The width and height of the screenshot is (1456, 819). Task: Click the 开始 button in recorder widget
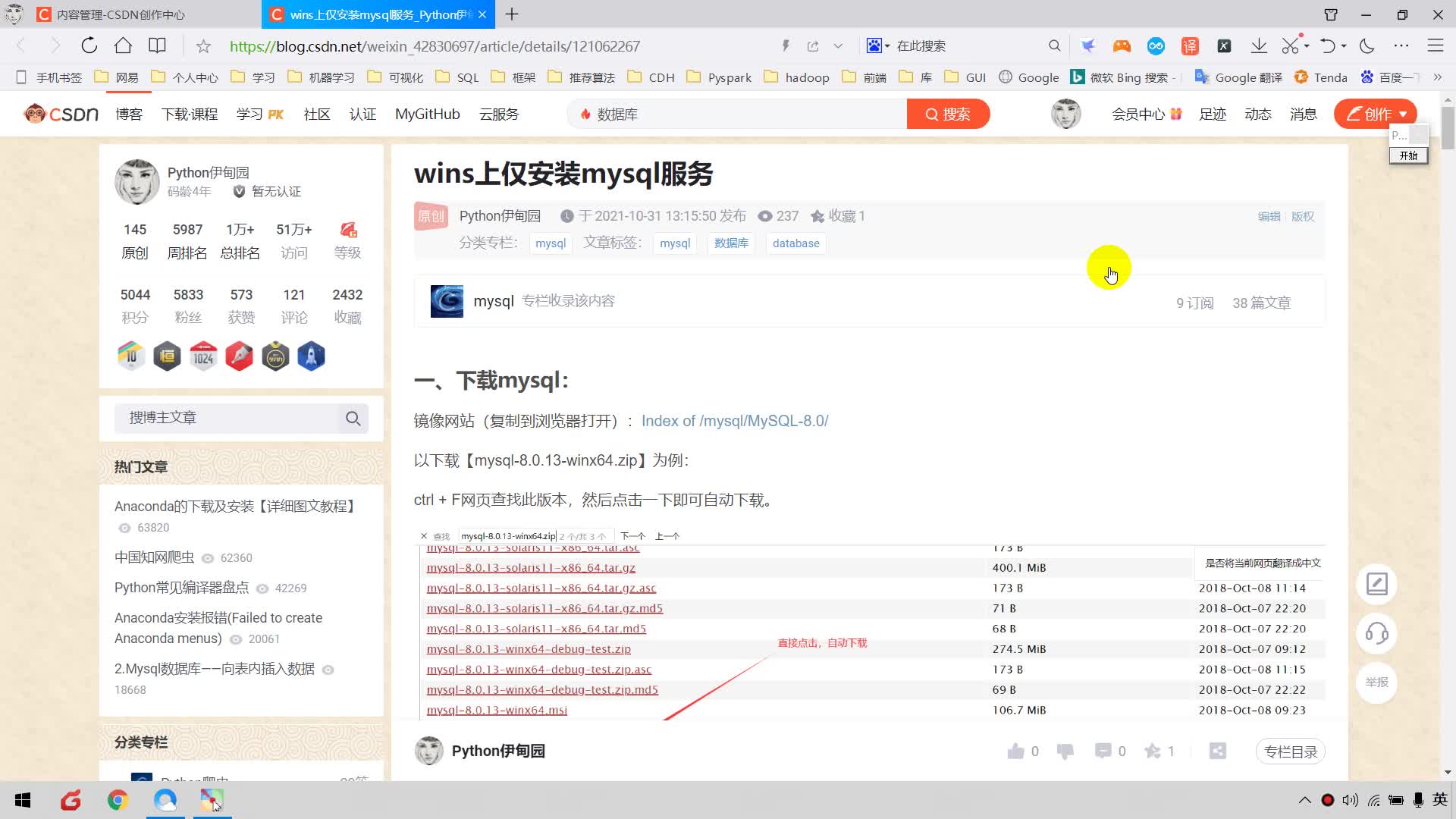pyautogui.click(x=1408, y=155)
